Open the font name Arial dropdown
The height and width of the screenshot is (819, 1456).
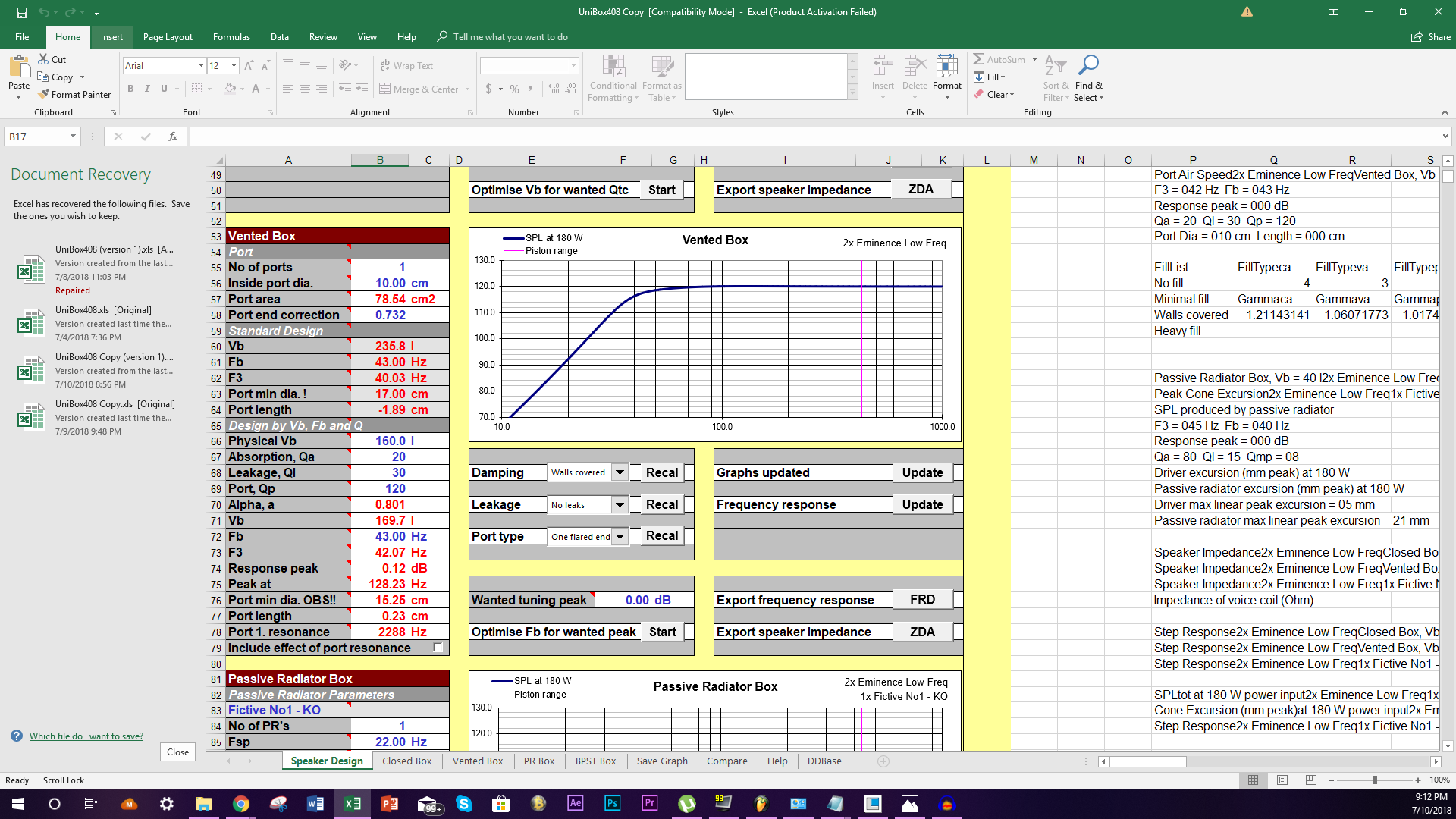click(x=201, y=66)
